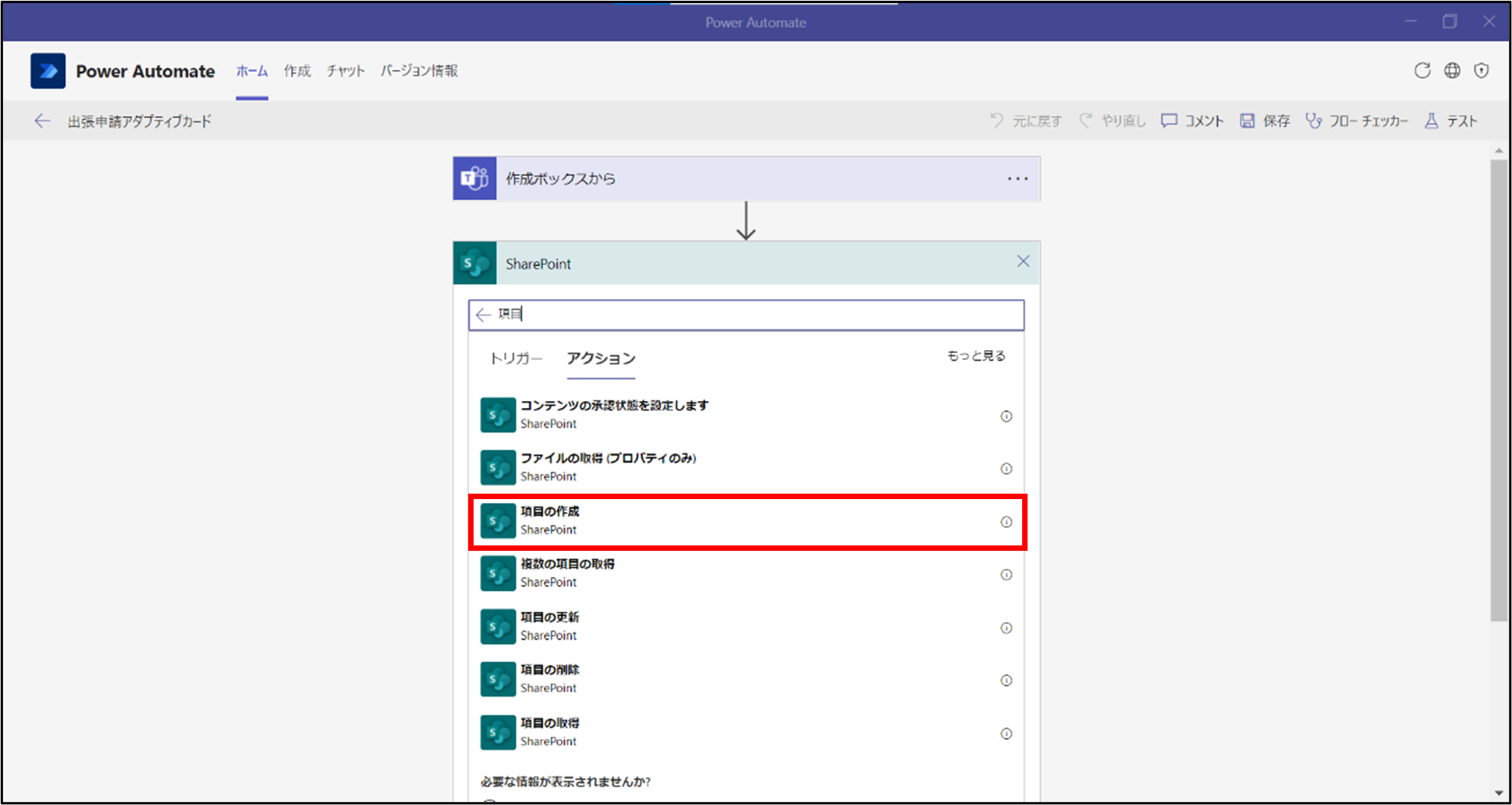
Task: Close the SharePoint action panel
Action: click(1023, 262)
